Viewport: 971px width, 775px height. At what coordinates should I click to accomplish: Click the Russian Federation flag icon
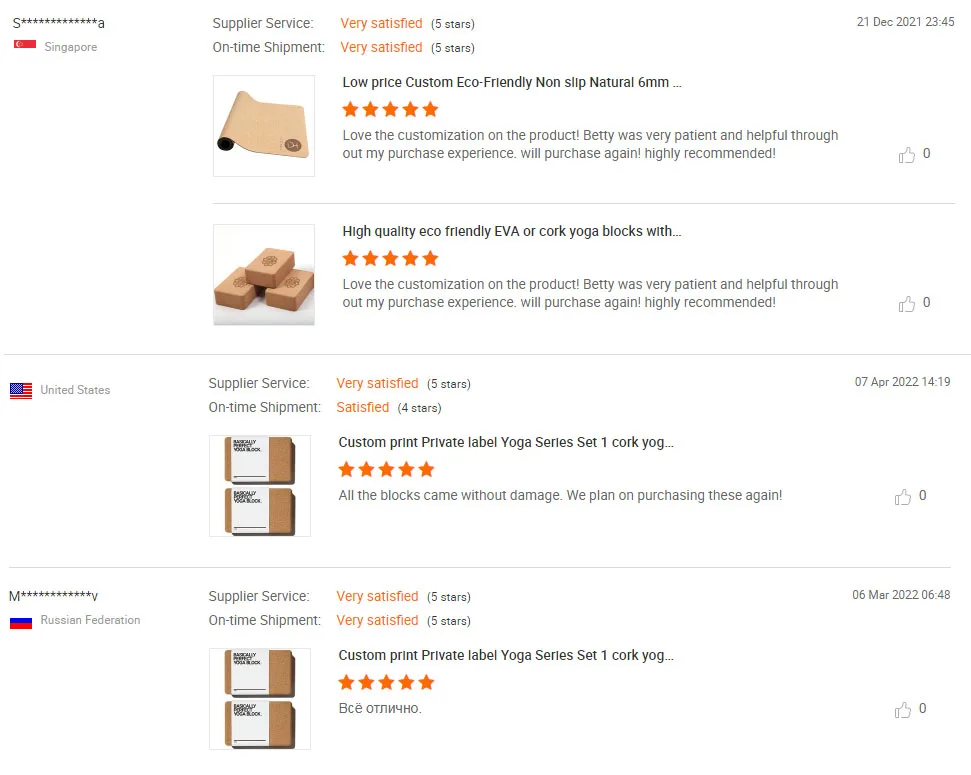point(21,621)
